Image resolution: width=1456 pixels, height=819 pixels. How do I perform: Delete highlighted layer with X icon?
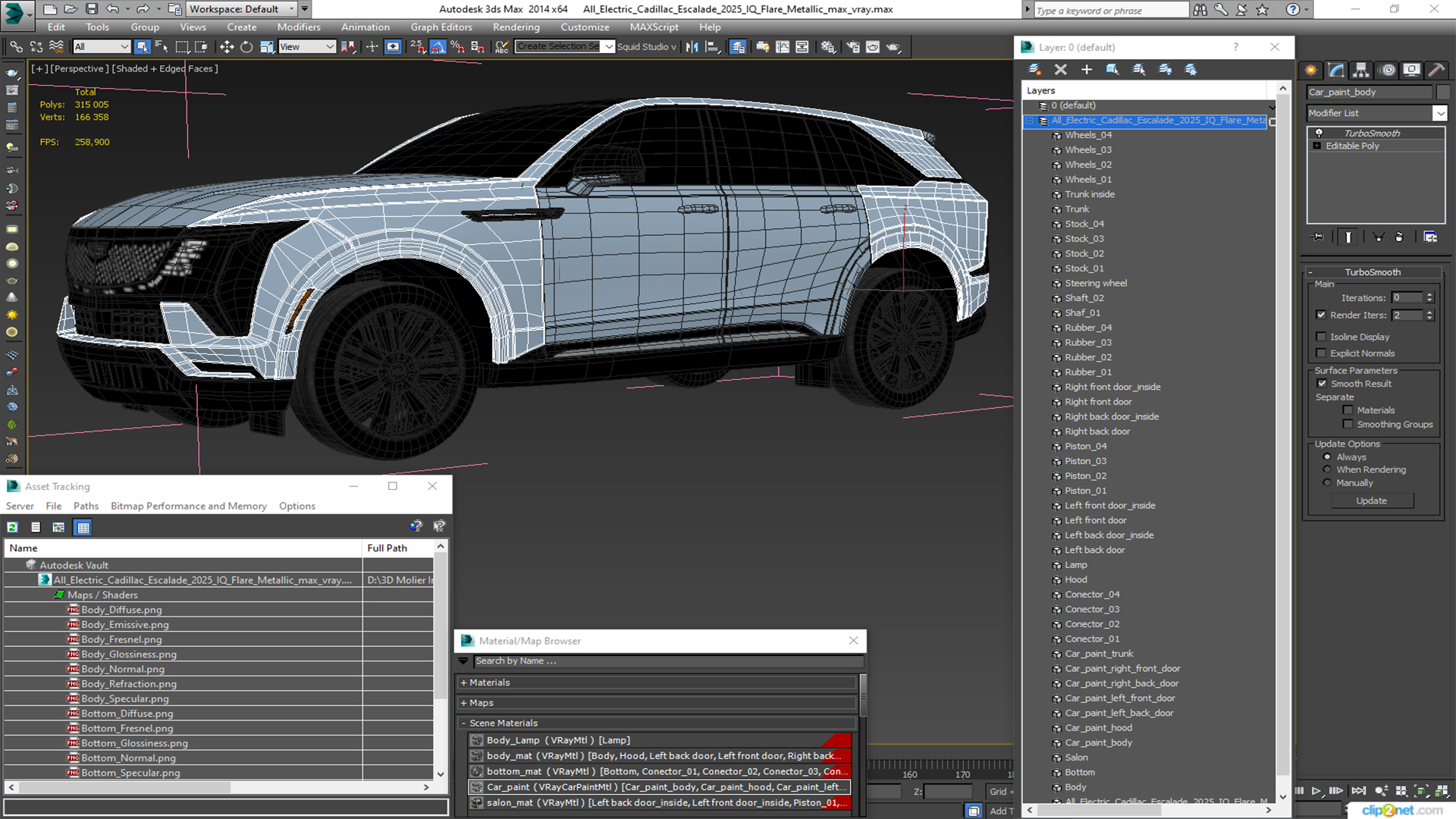1060,70
